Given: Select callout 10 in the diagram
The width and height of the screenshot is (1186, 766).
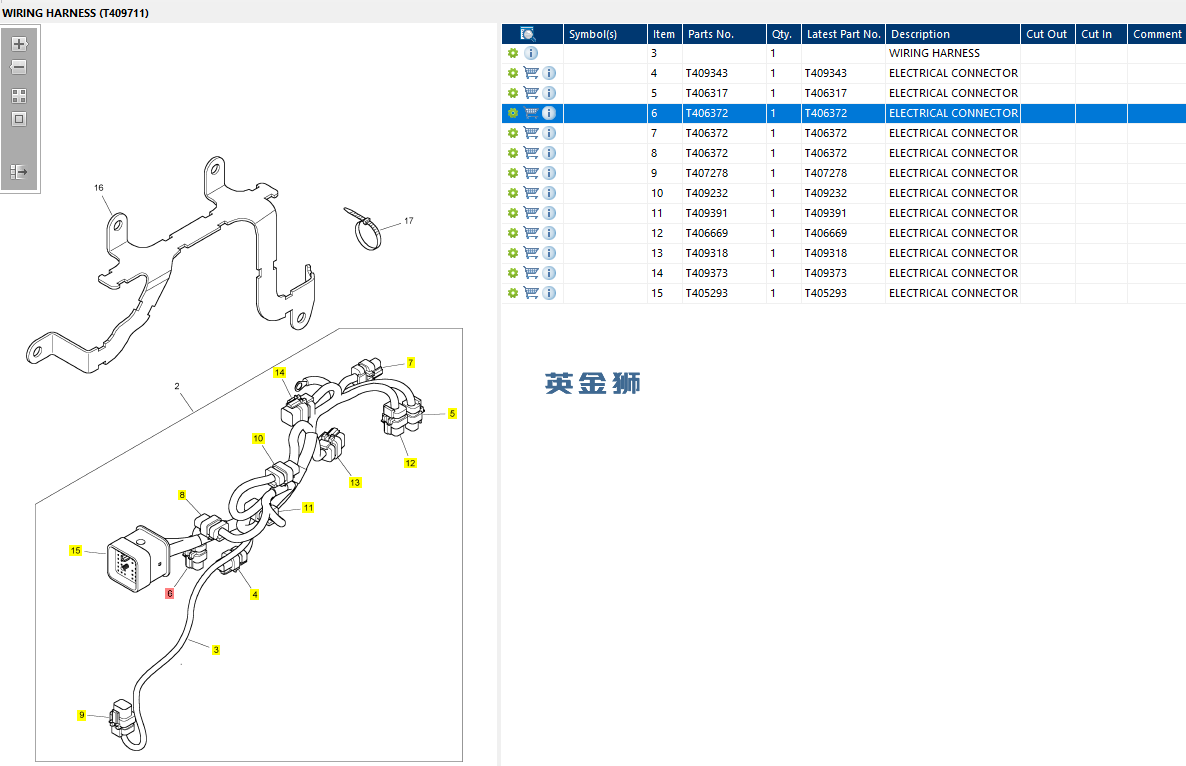Looking at the screenshot, I should [x=259, y=439].
